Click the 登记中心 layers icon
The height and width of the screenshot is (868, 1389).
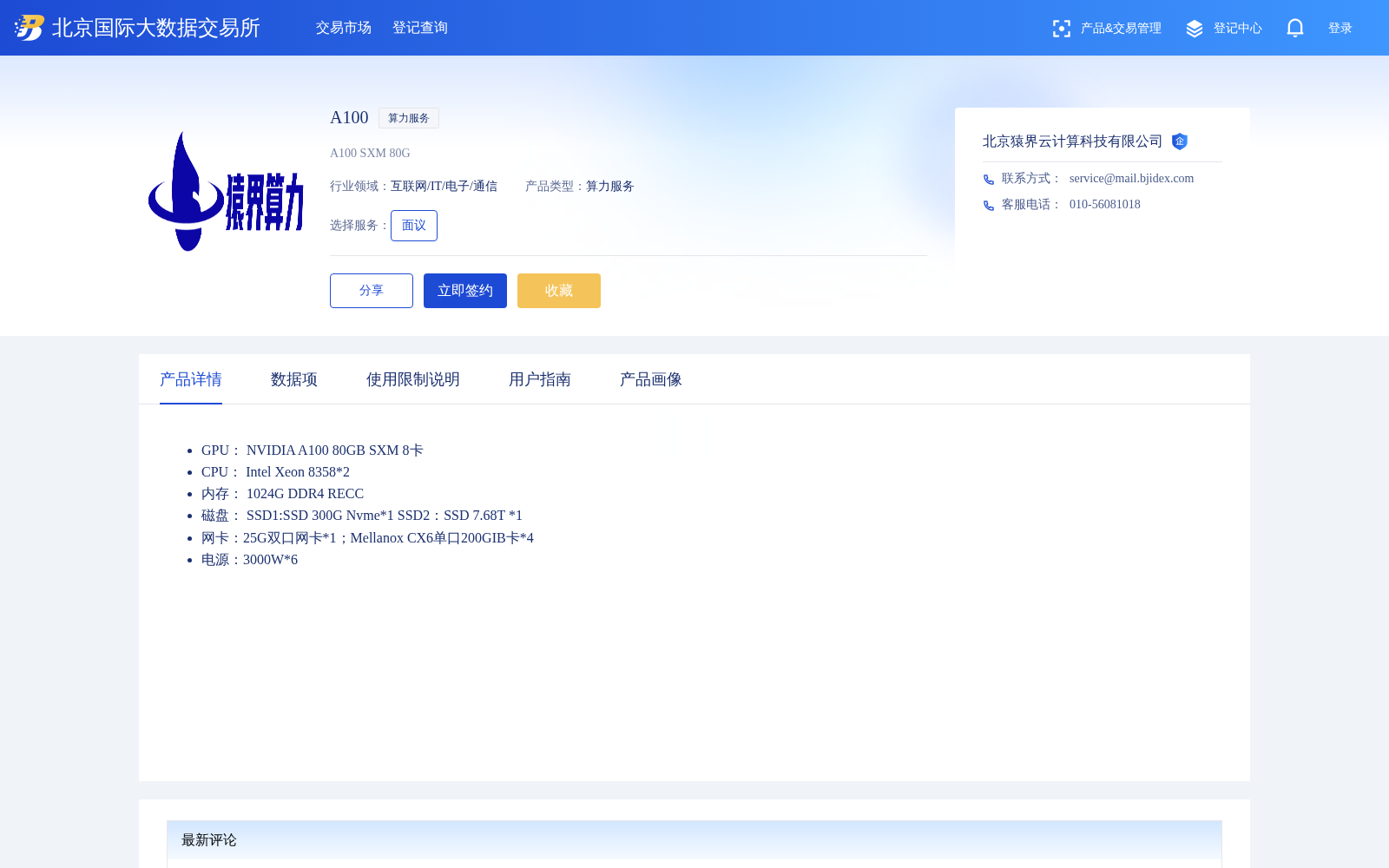(1195, 29)
